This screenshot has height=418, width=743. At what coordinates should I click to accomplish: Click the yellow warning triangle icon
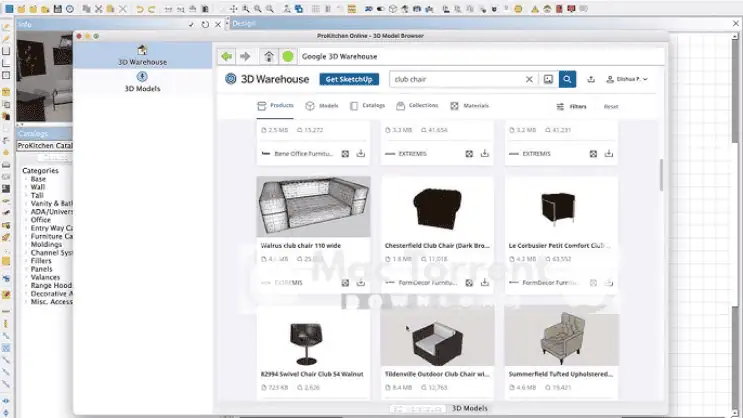(x=535, y=9)
